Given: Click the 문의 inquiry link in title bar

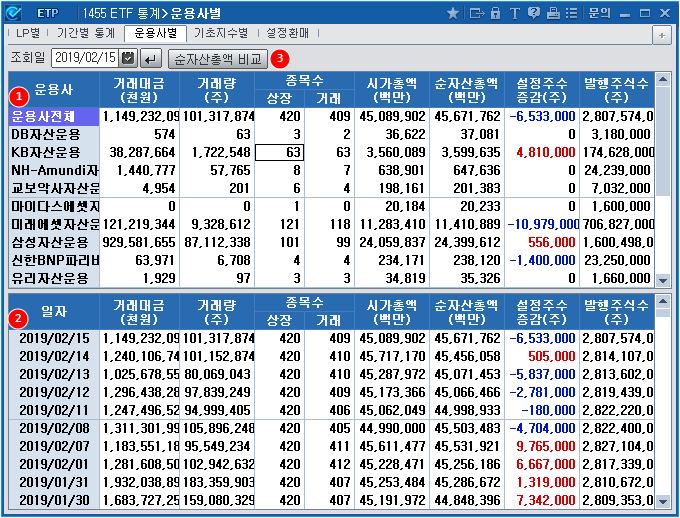Looking at the screenshot, I should pyautogui.click(x=599, y=13).
